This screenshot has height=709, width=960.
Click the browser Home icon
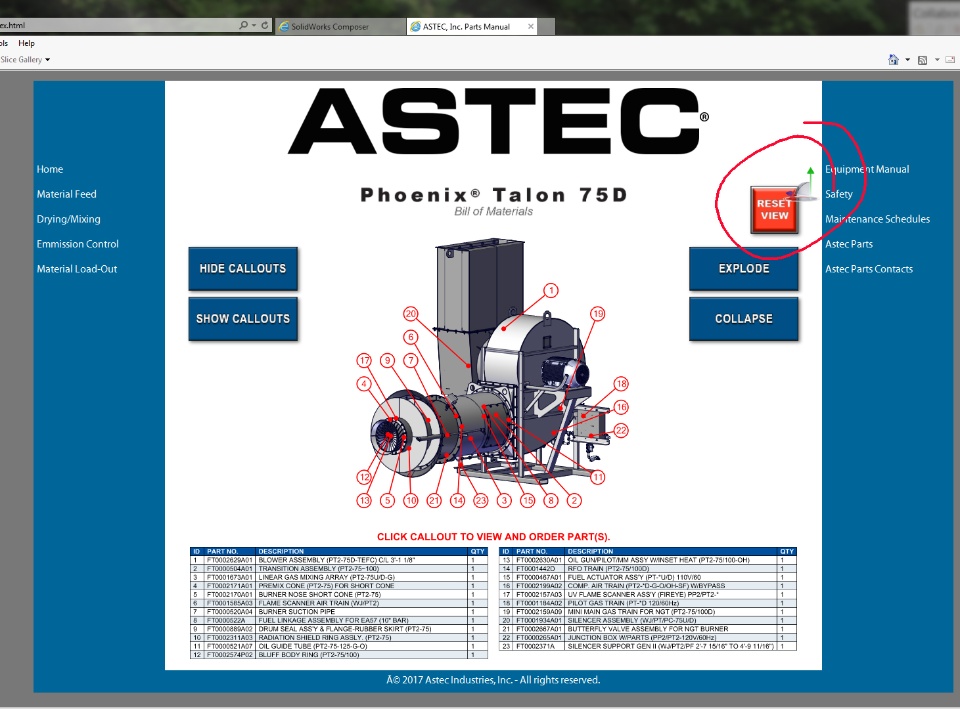tap(893, 59)
